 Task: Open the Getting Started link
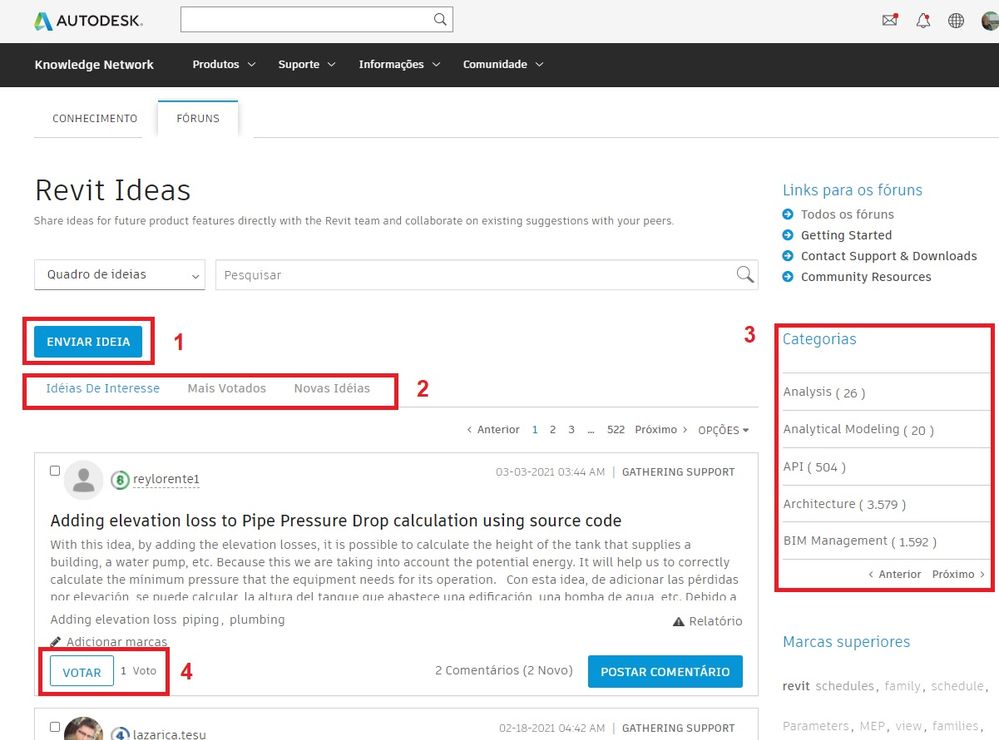846,235
